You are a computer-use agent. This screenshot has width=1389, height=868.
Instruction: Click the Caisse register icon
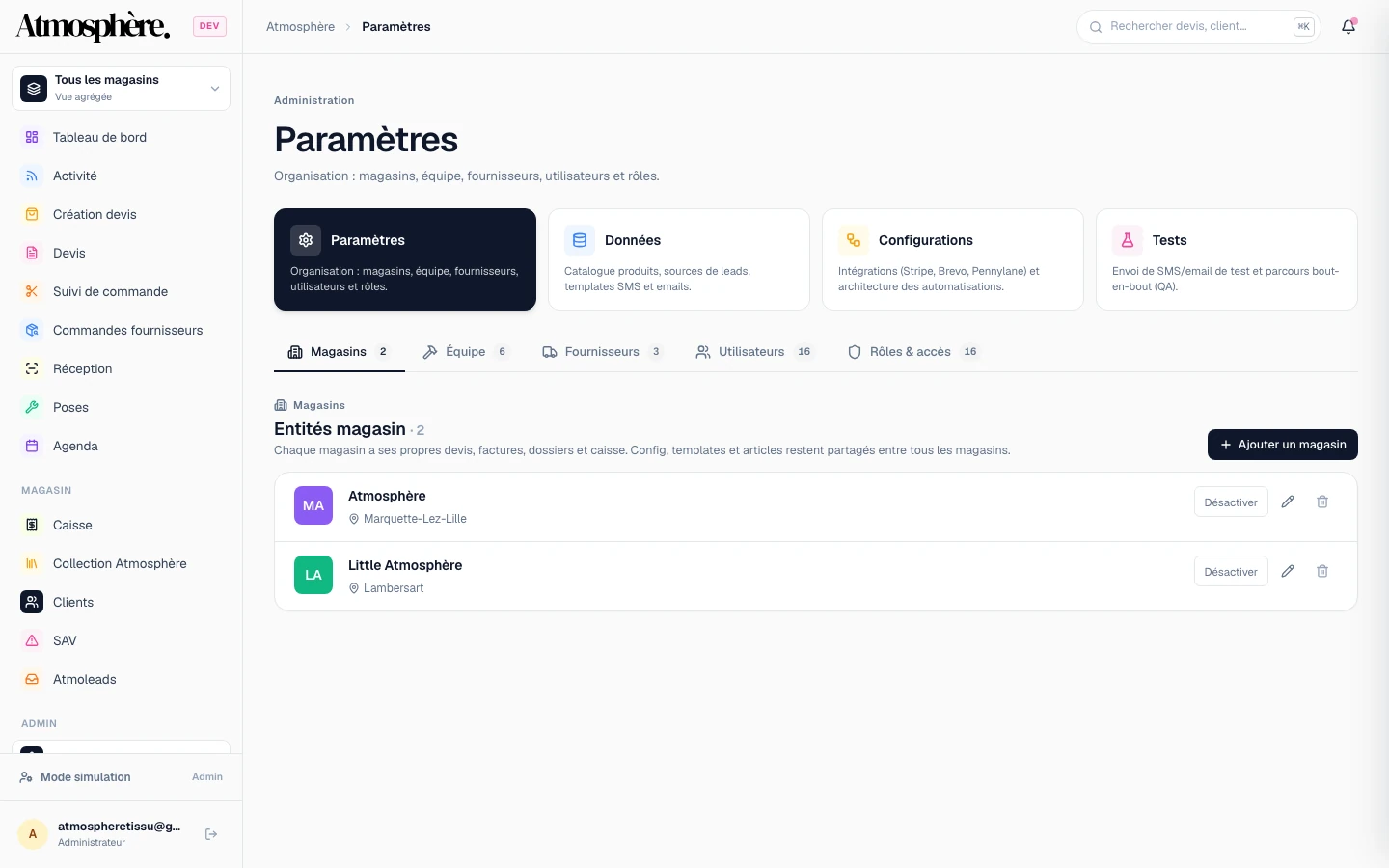[32, 525]
